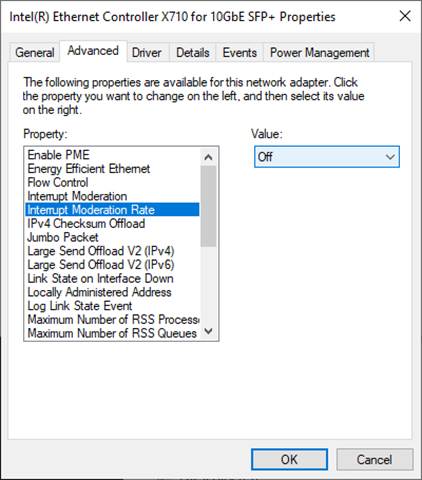Viewport: 422px width, 480px height.
Task: Click the property list scrollbar thumb
Action: point(208,206)
